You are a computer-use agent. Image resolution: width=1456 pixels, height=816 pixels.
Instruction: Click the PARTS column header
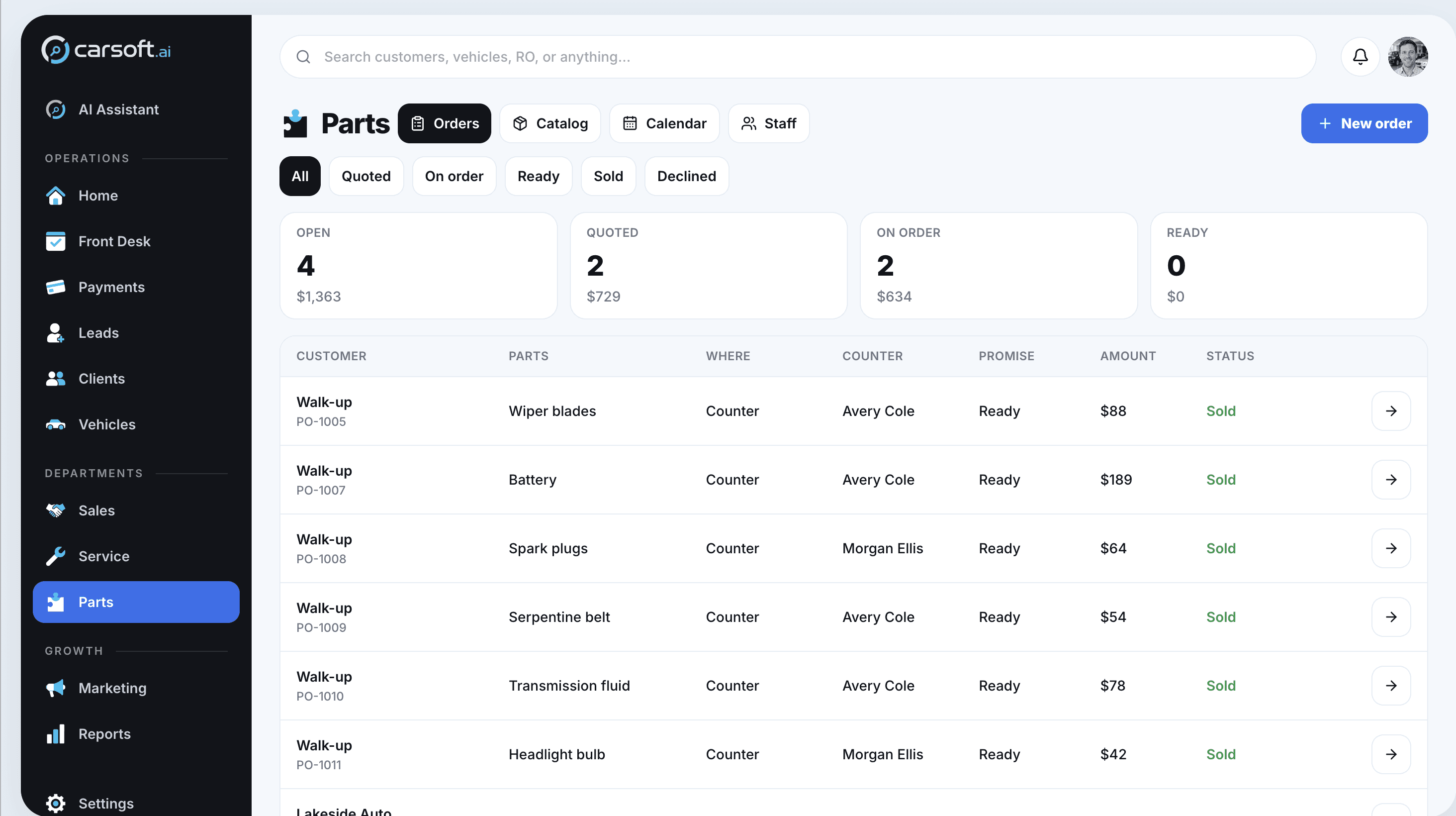[x=529, y=356]
